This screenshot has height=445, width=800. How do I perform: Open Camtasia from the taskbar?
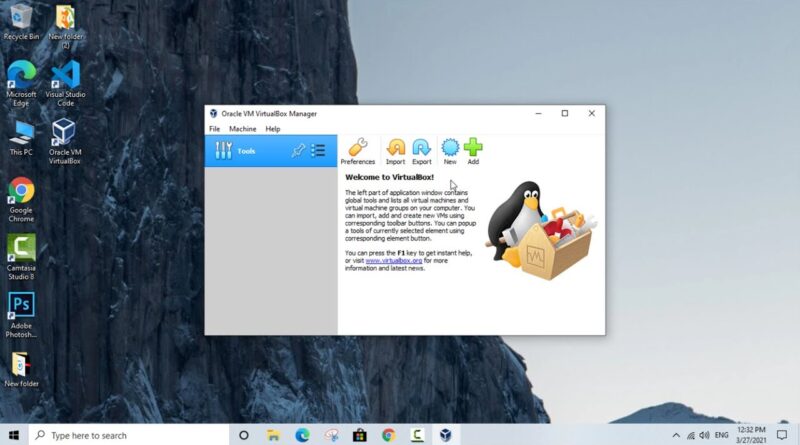coord(417,435)
